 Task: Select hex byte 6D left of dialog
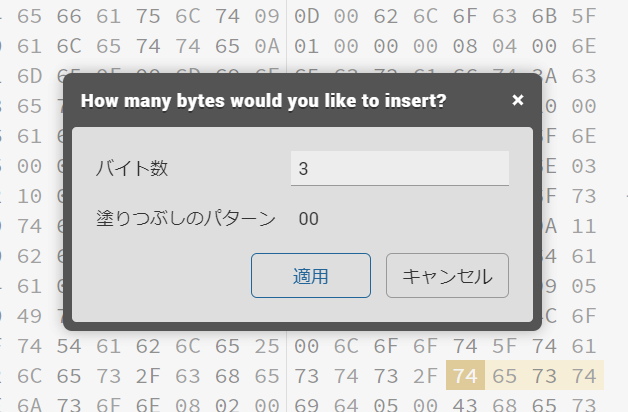tap(29, 76)
